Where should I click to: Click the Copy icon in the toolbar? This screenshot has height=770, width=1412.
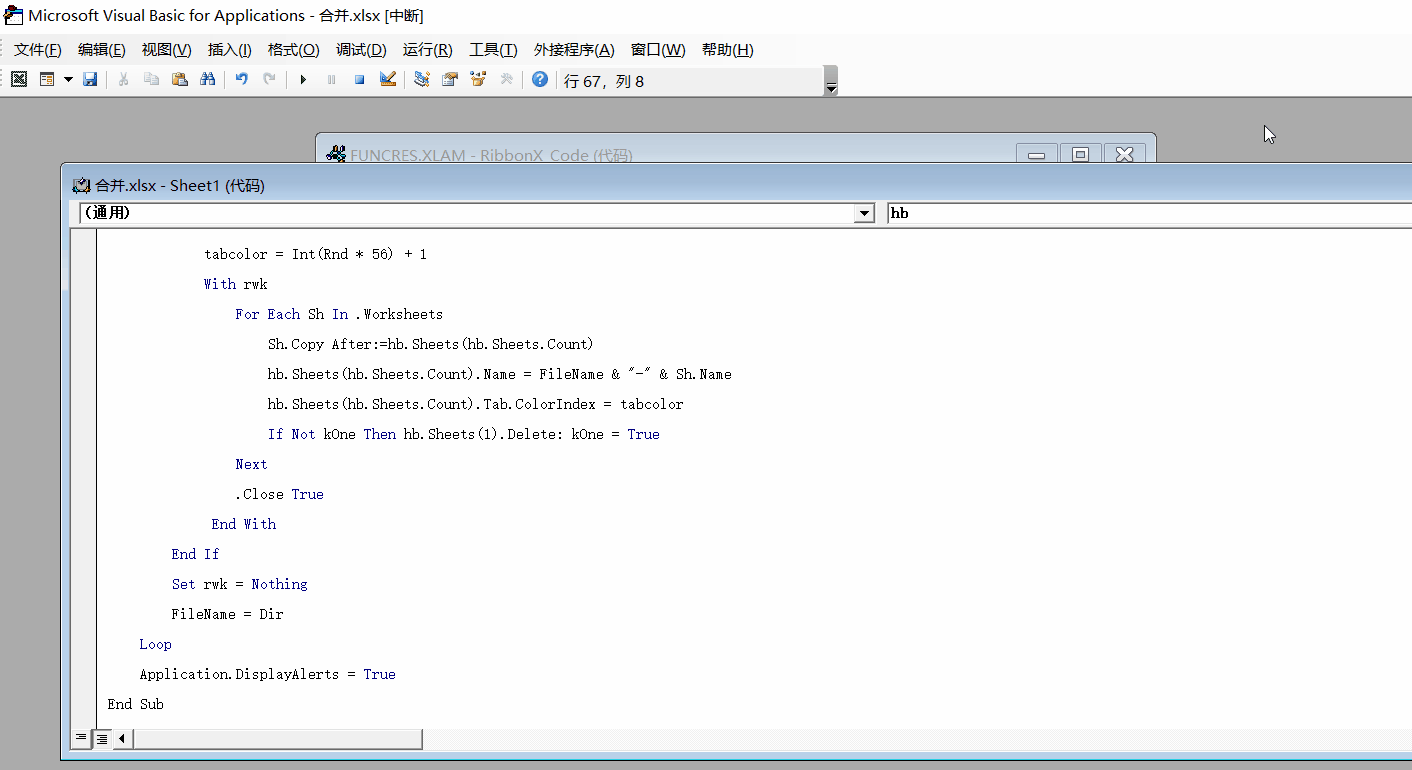point(151,79)
